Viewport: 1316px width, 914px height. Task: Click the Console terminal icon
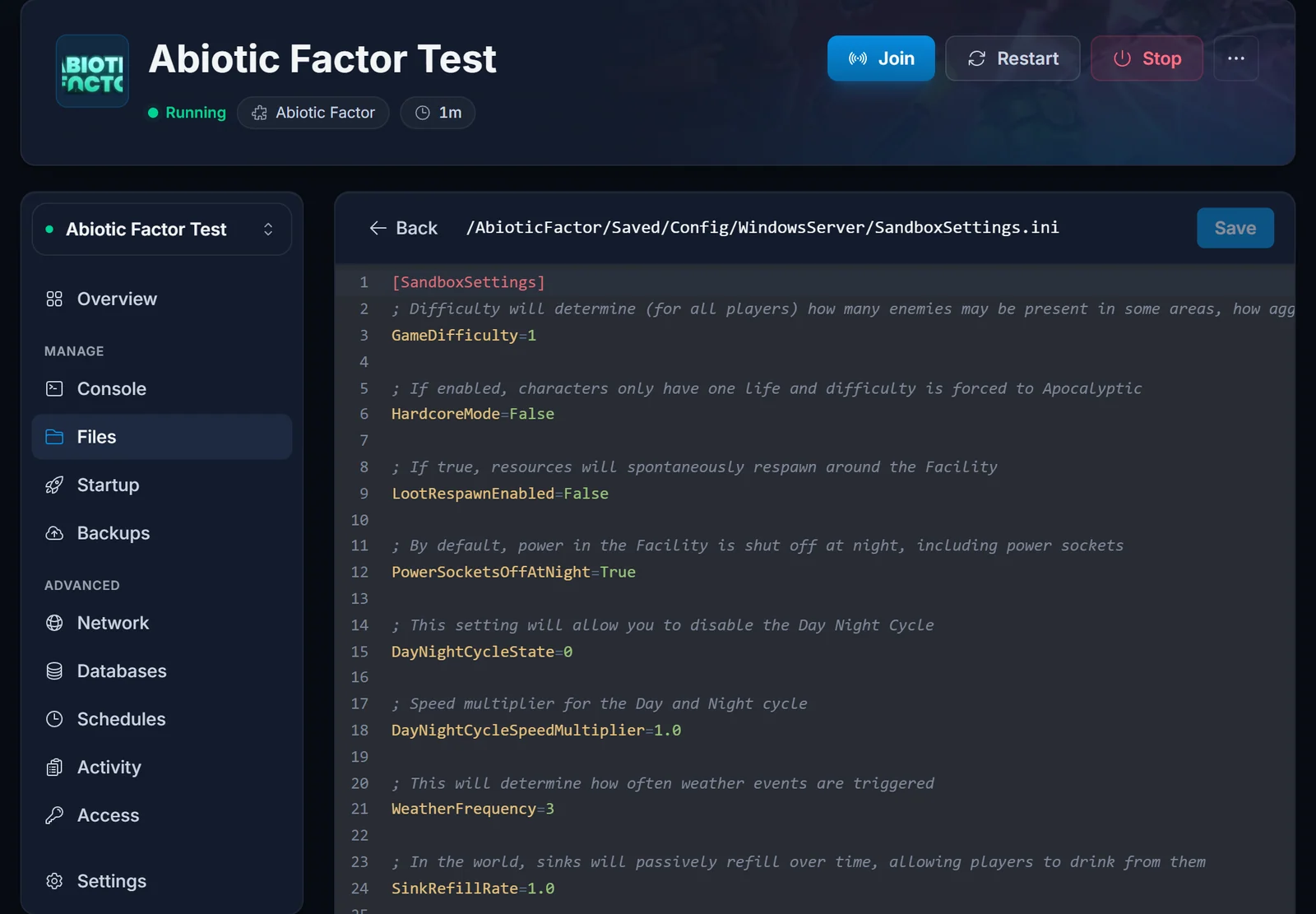(54, 388)
